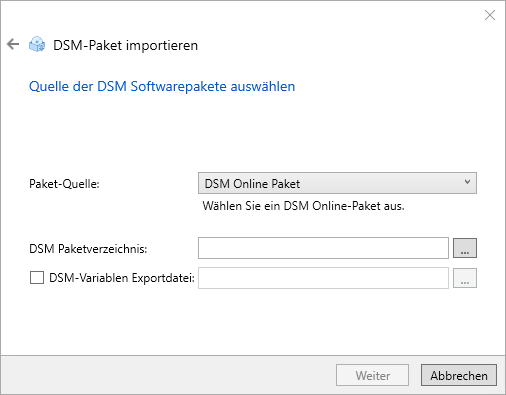Click the heading Quelle der DSM Softwarepakete auswählen

[x=162, y=86]
